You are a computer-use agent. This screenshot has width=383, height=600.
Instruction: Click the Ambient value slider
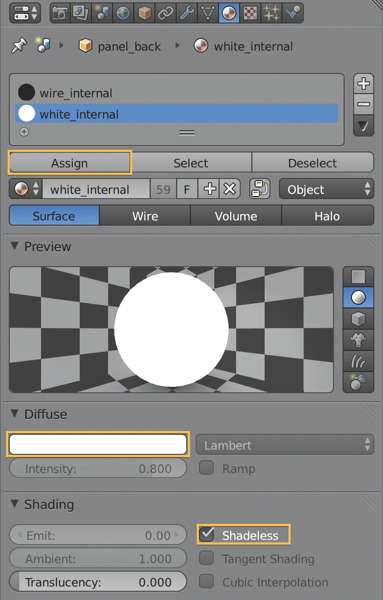pyautogui.click(x=98, y=559)
